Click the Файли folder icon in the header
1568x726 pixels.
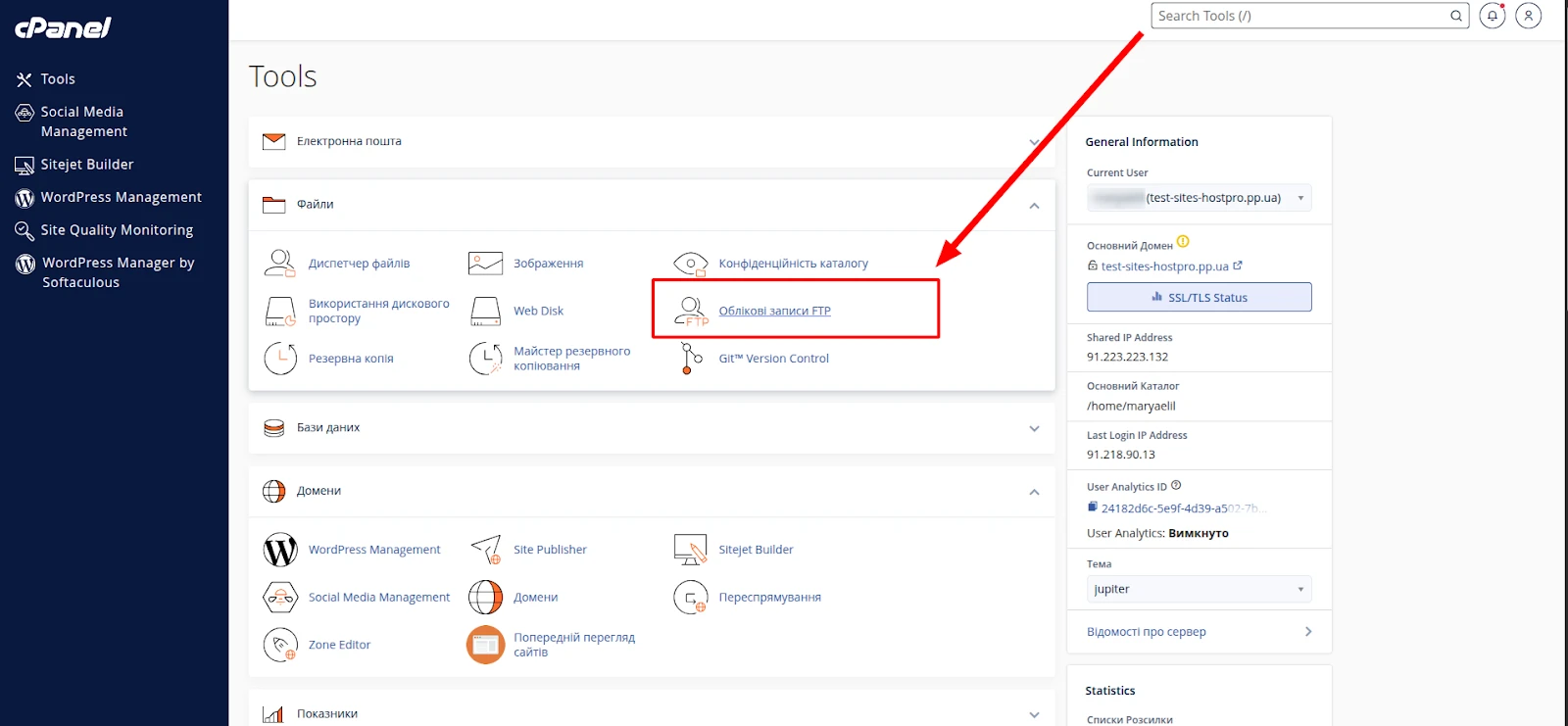[x=274, y=205]
